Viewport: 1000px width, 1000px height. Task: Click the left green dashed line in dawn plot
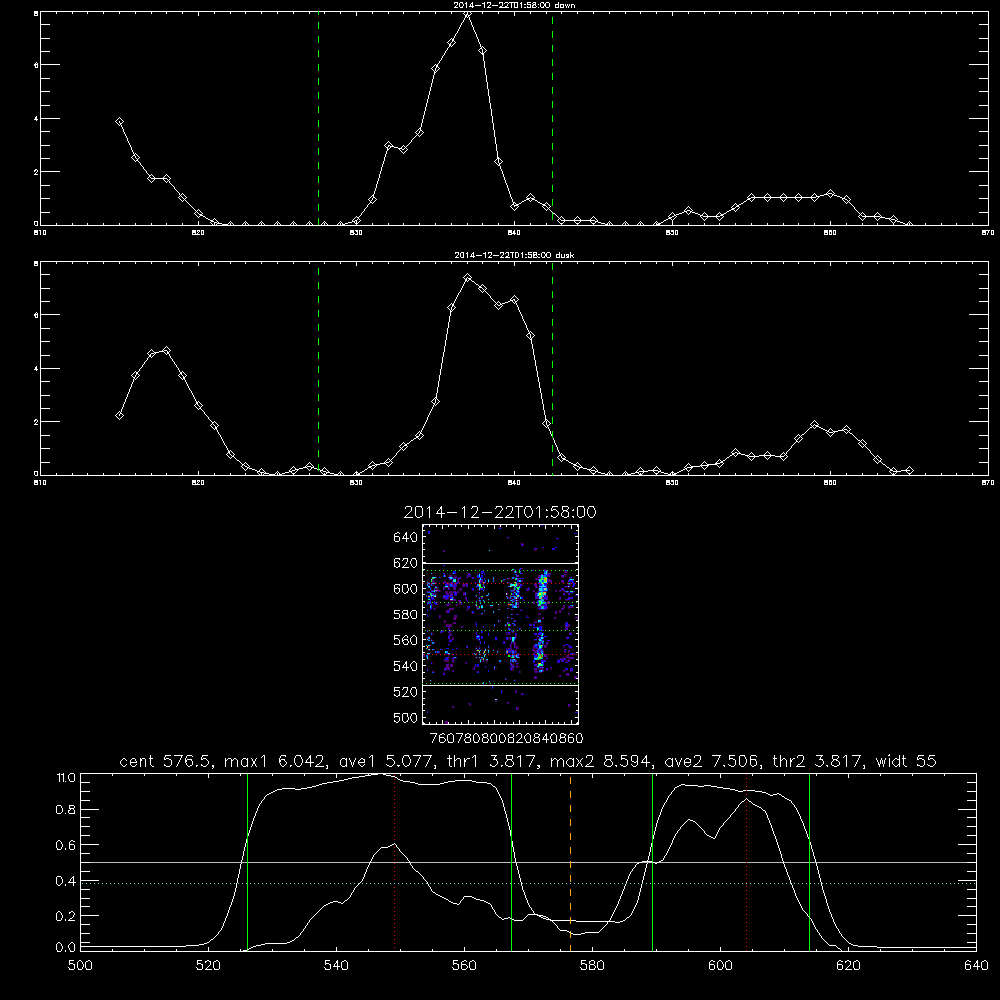click(x=318, y=119)
